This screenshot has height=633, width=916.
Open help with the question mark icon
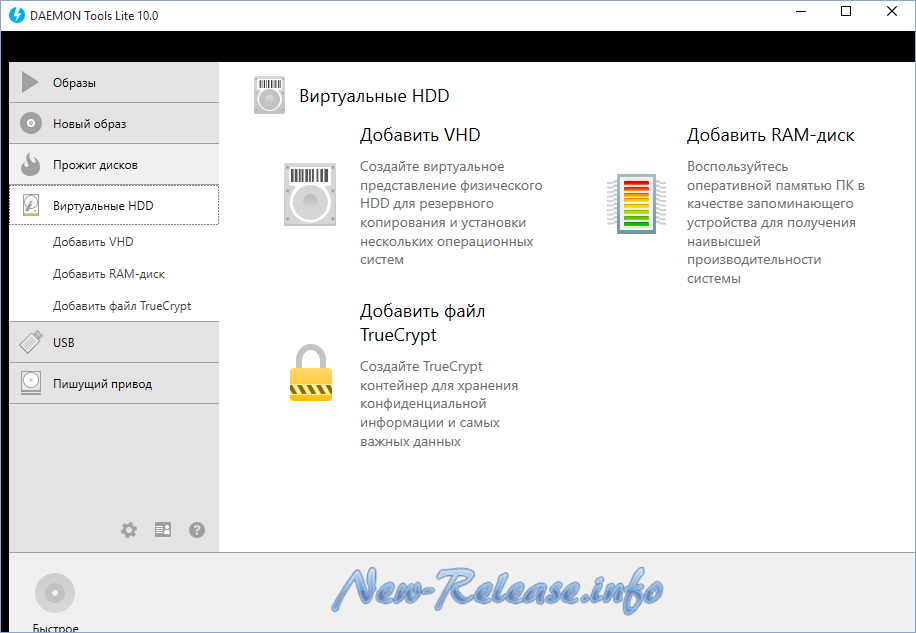tap(197, 530)
